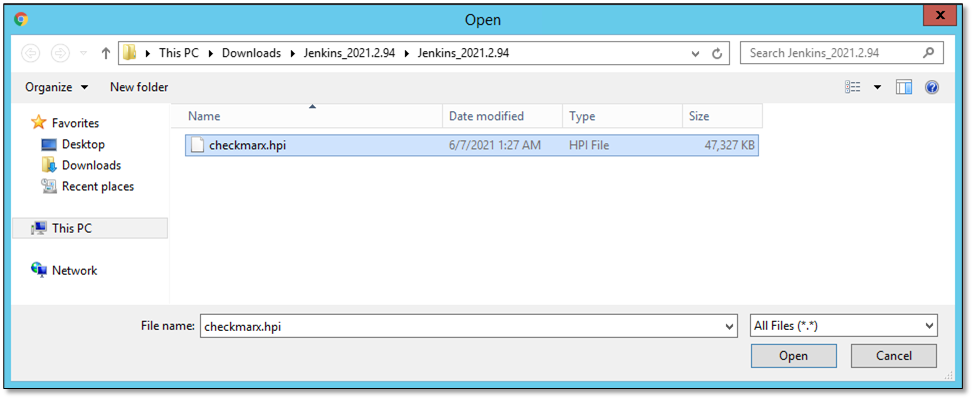Click the checkmarx.hpi file icon
Screen dimensions: 973x399
click(197, 146)
